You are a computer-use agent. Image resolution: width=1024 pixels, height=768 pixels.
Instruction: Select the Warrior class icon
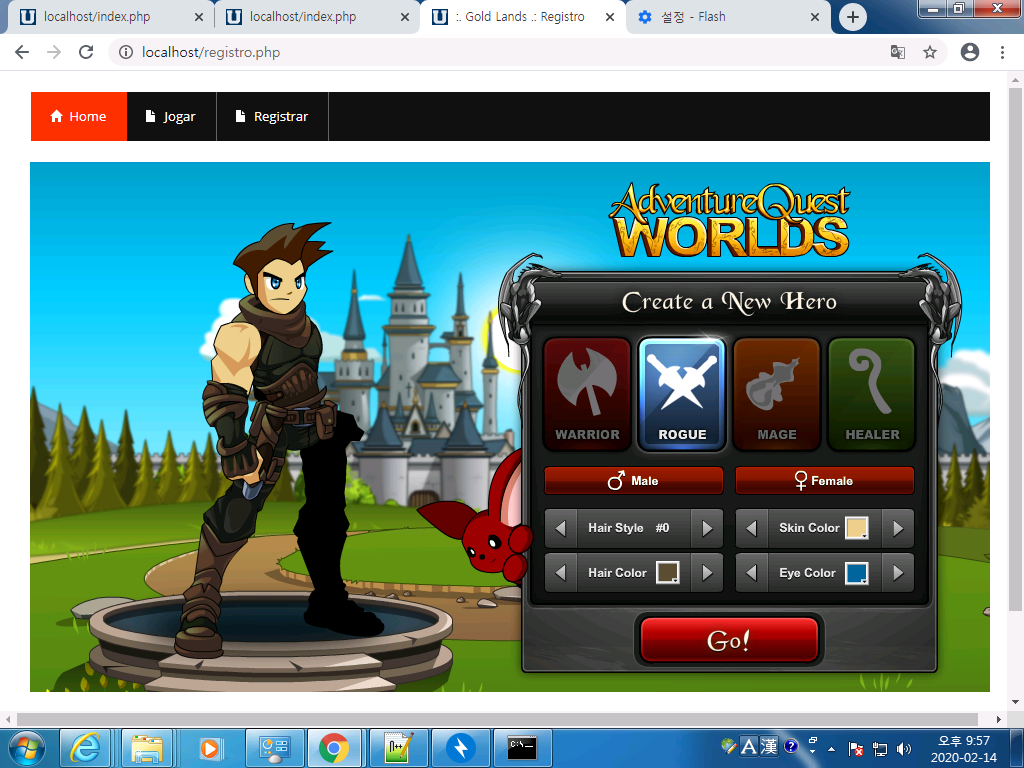(587, 393)
